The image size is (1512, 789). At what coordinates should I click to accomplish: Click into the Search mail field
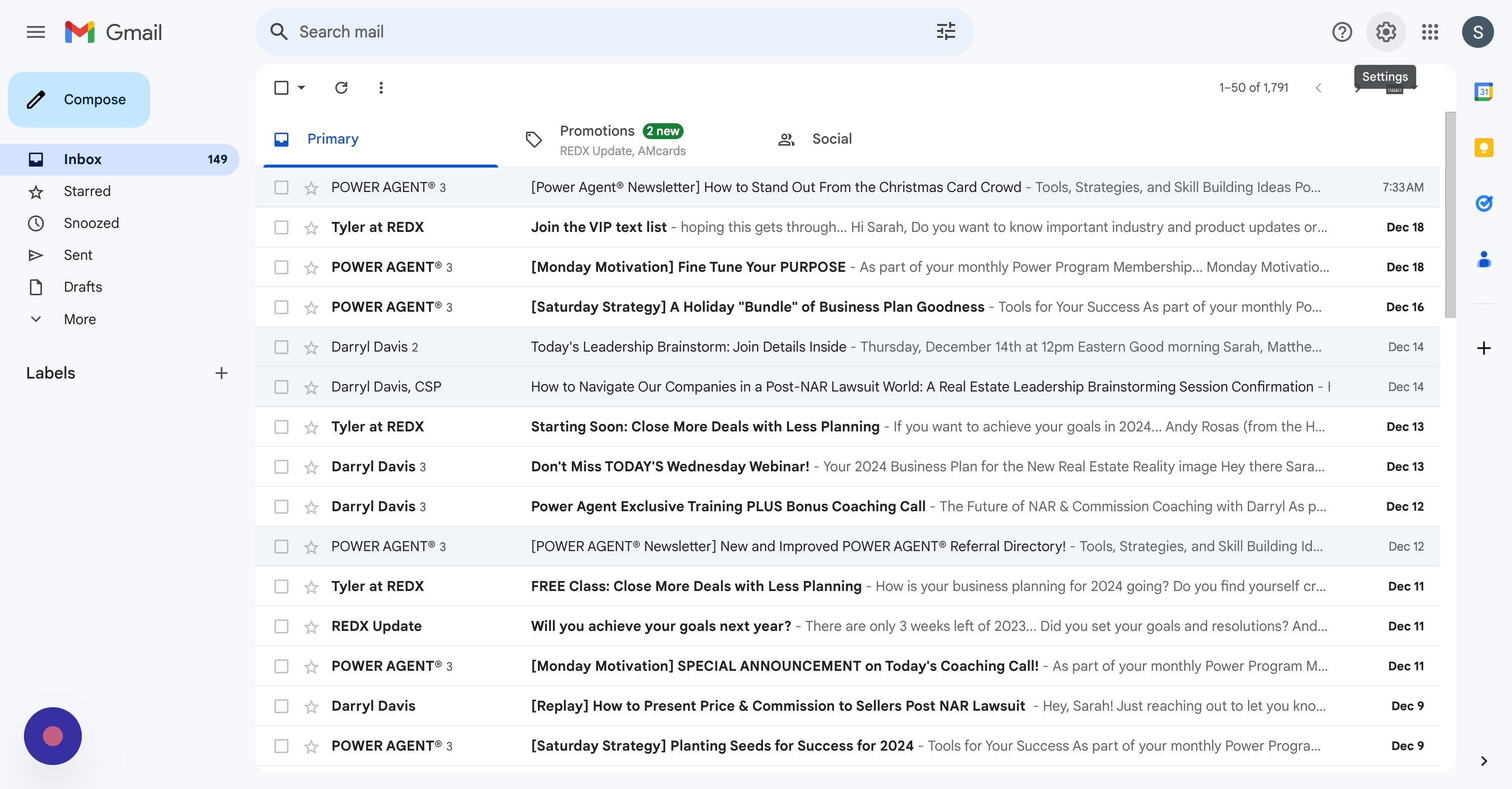pyautogui.click(x=587, y=32)
